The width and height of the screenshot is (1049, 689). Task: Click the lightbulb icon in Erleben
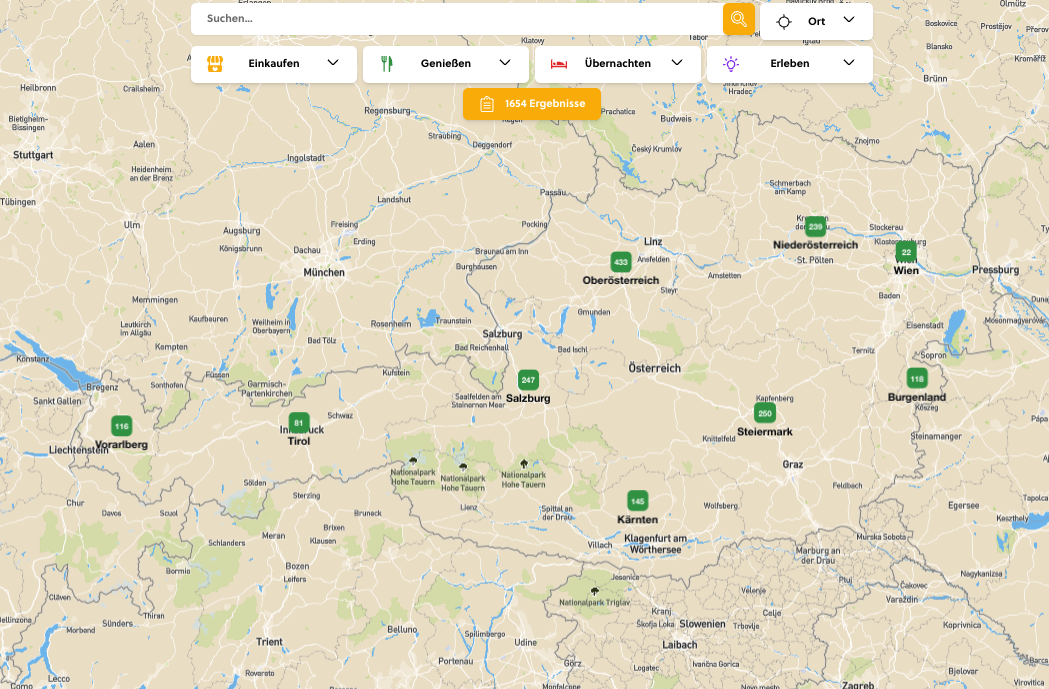(x=731, y=64)
